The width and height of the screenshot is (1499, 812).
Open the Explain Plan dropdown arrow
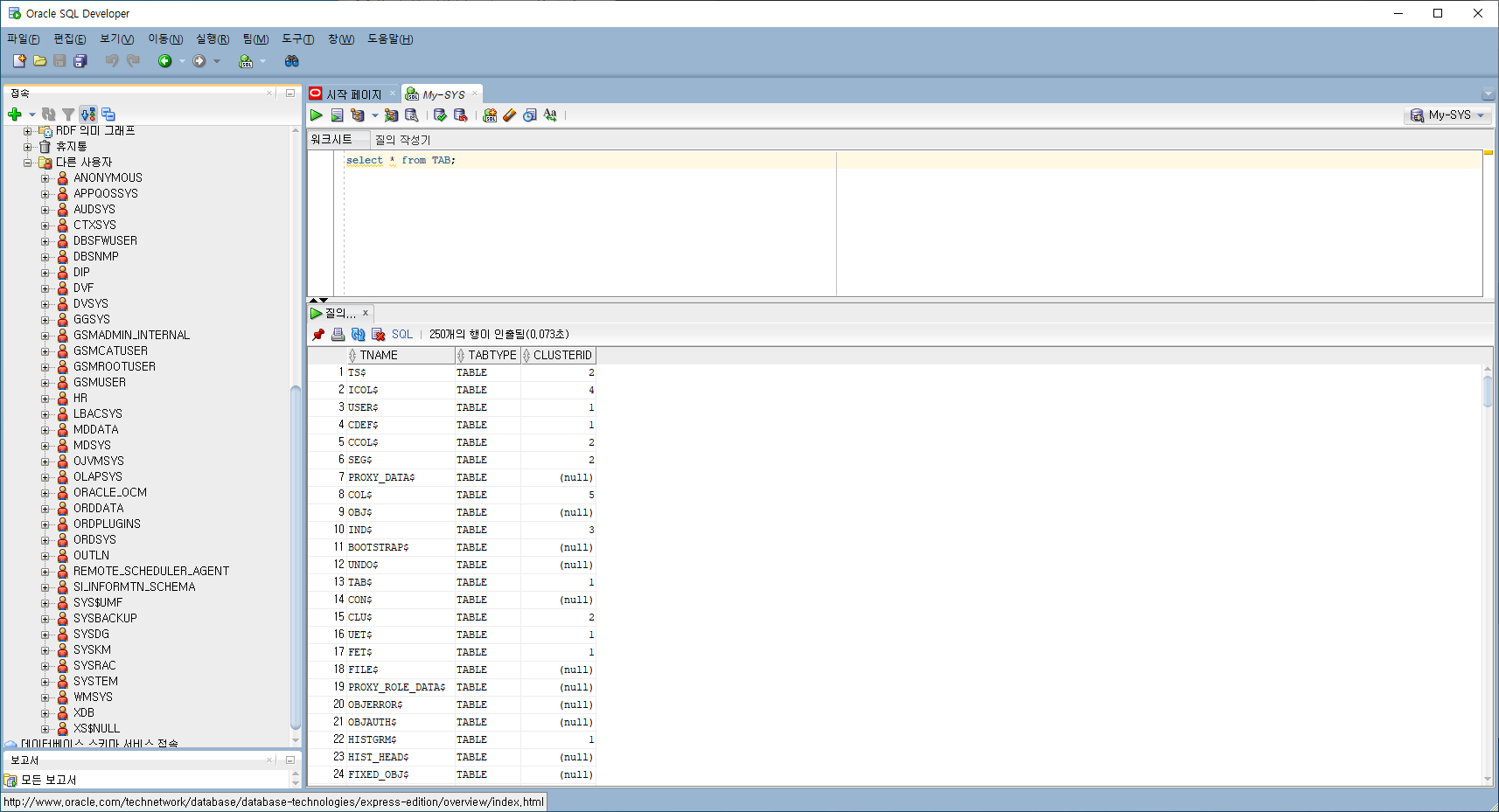click(375, 115)
